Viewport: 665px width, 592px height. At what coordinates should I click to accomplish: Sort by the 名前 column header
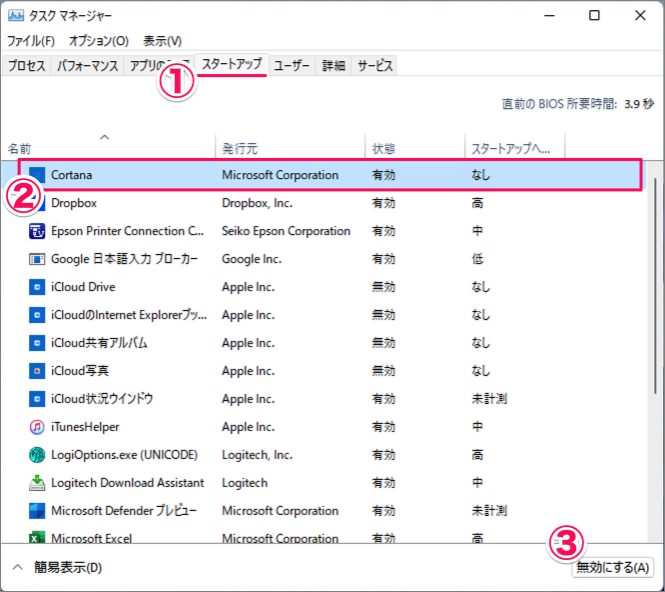click(108, 145)
